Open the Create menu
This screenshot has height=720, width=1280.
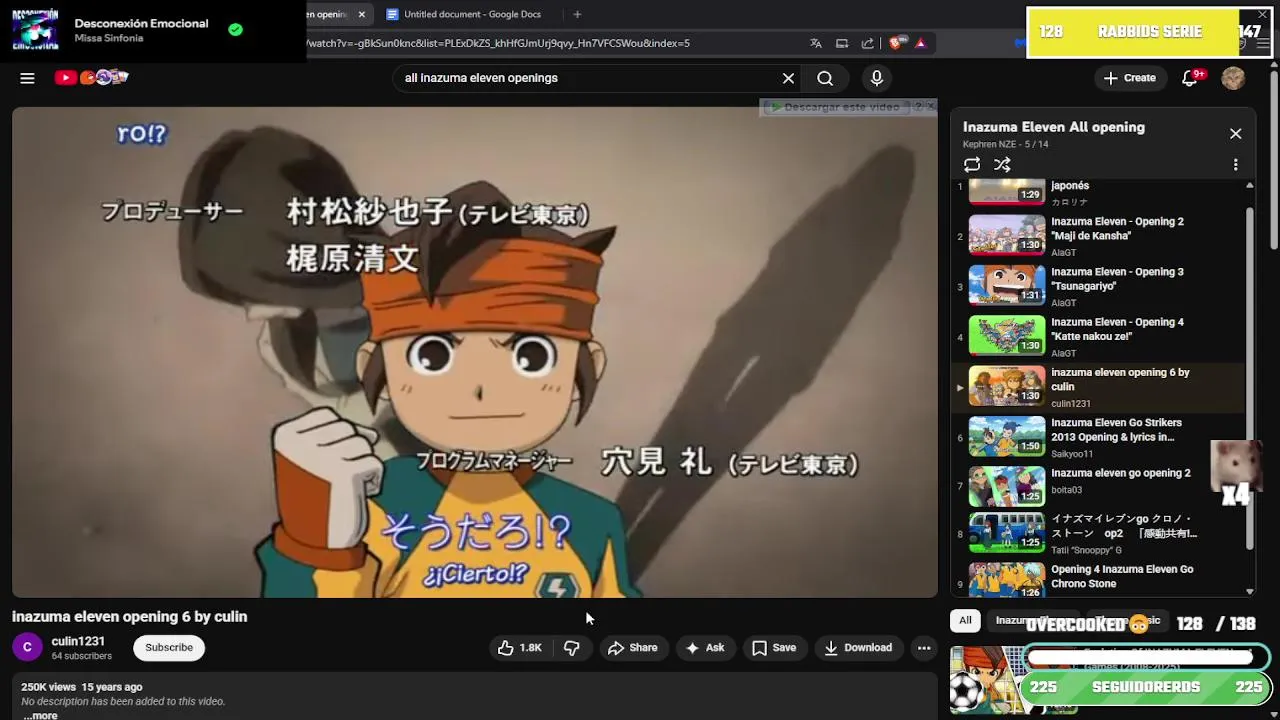coord(1130,78)
